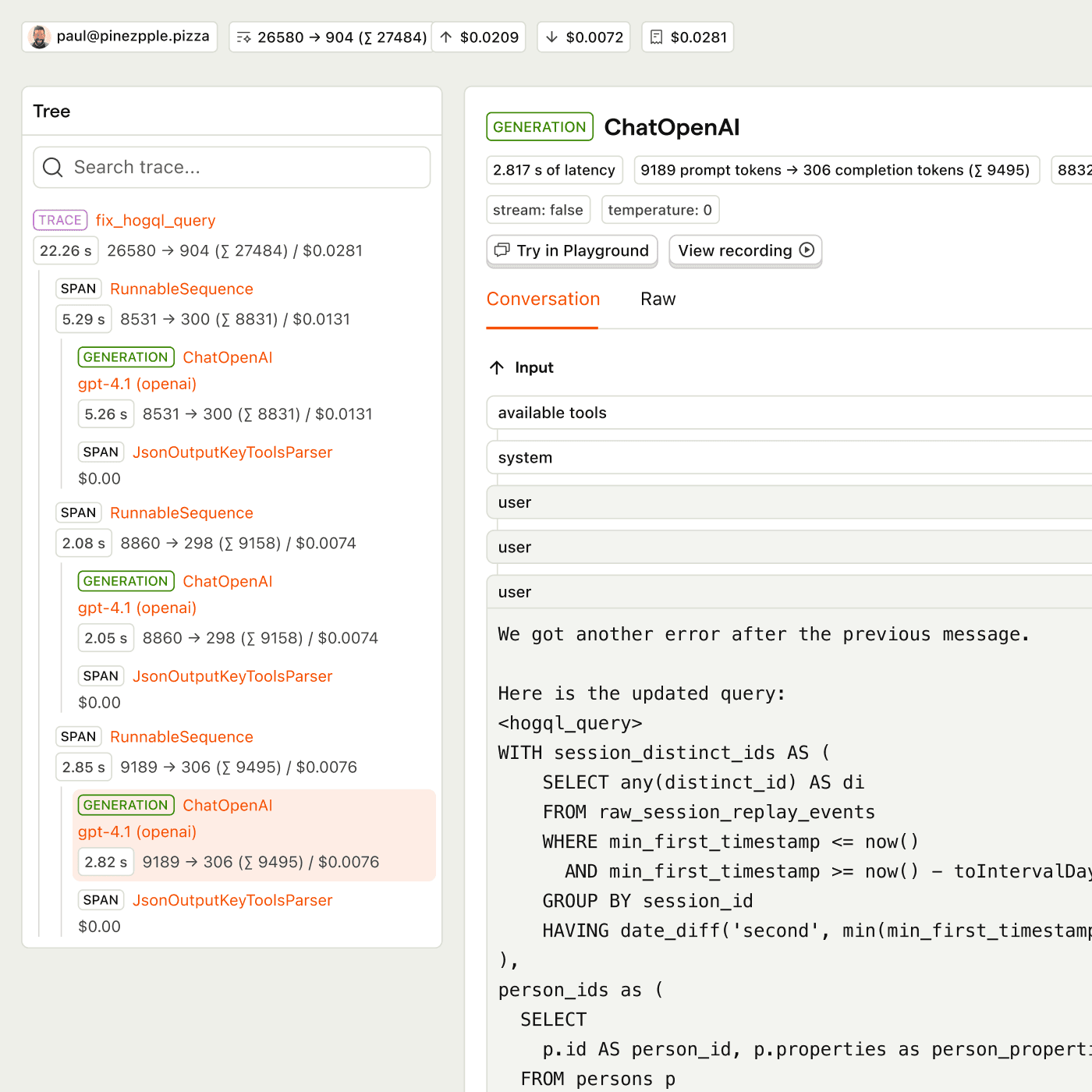Click the 2.85 s duration badge
The image size is (1092, 1092).
pyautogui.click(x=83, y=768)
